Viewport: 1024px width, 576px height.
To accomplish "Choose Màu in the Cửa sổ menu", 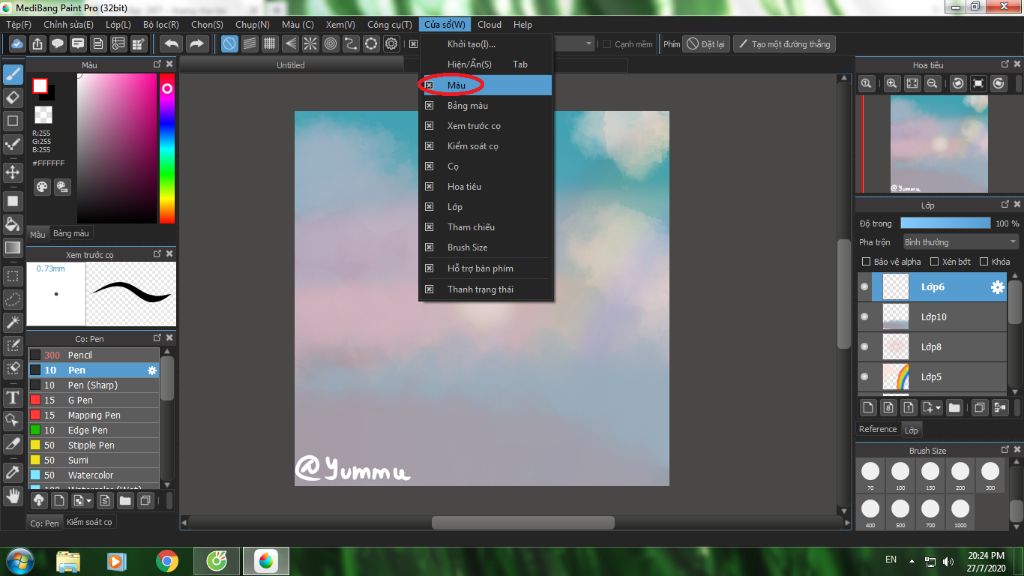I will (x=486, y=85).
